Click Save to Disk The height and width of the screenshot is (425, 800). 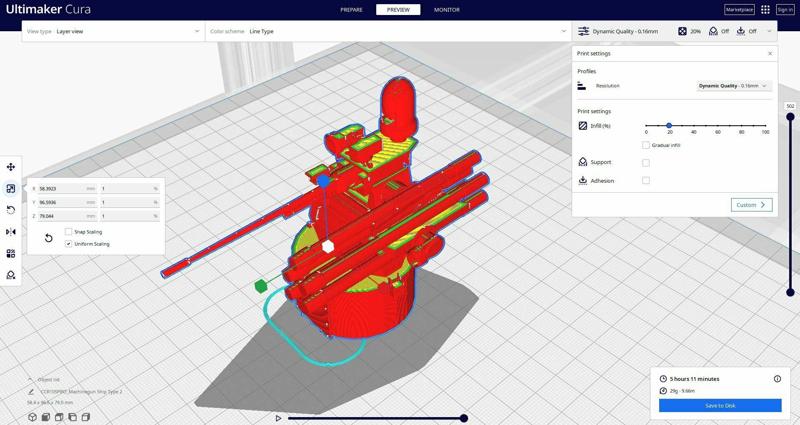(x=720, y=406)
